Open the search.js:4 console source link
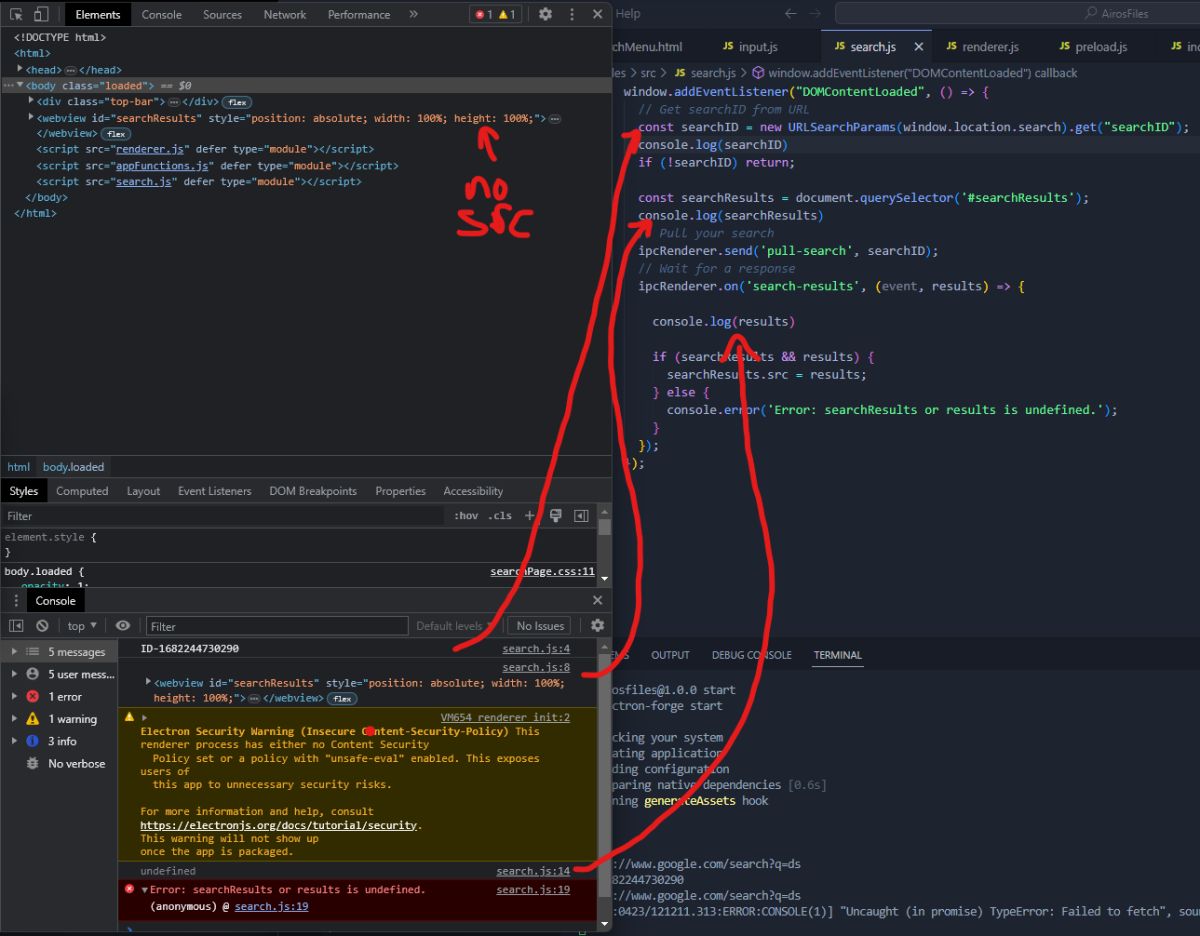 536,649
